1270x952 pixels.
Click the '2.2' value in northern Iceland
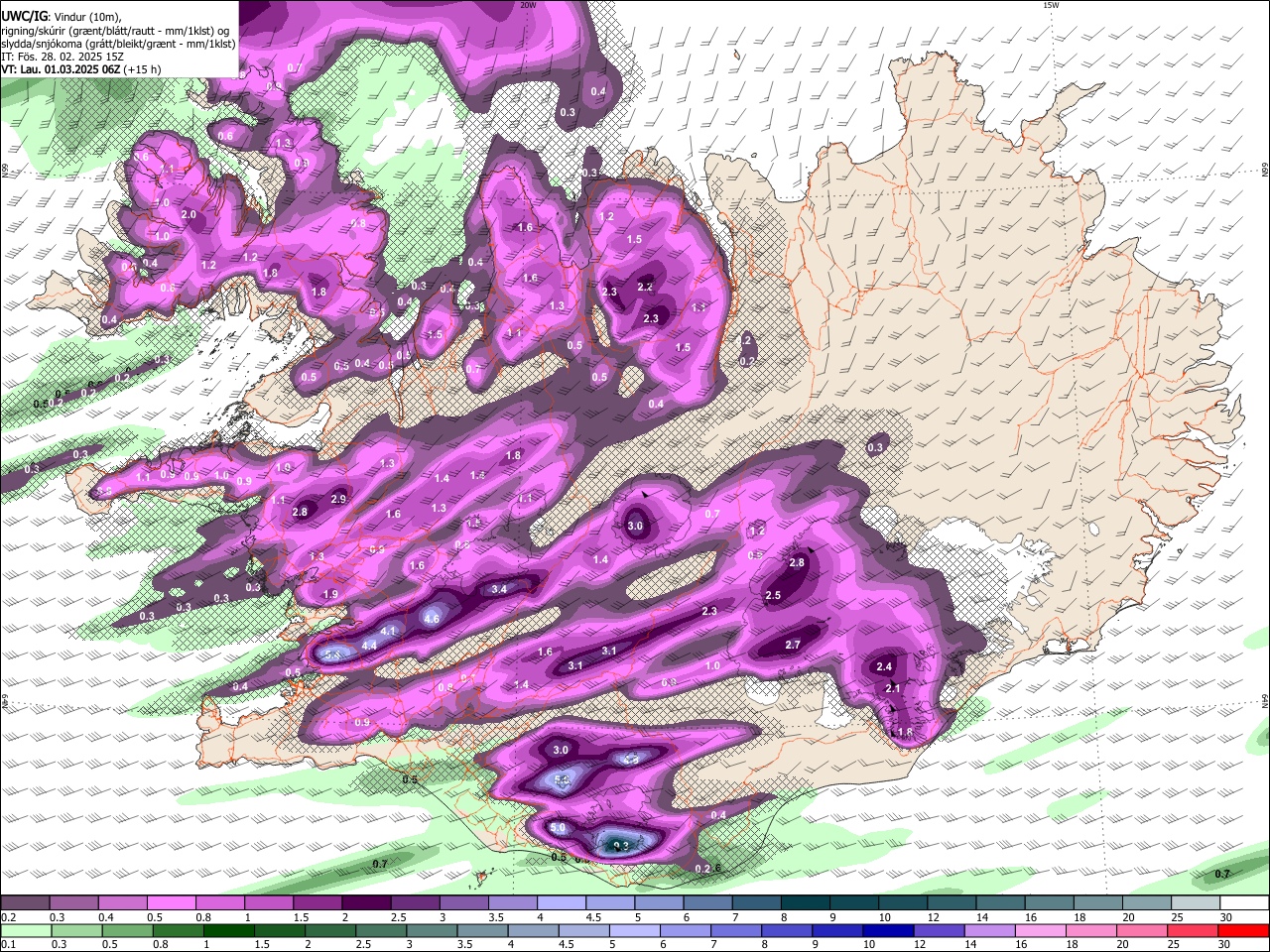(x=645, y=287)
